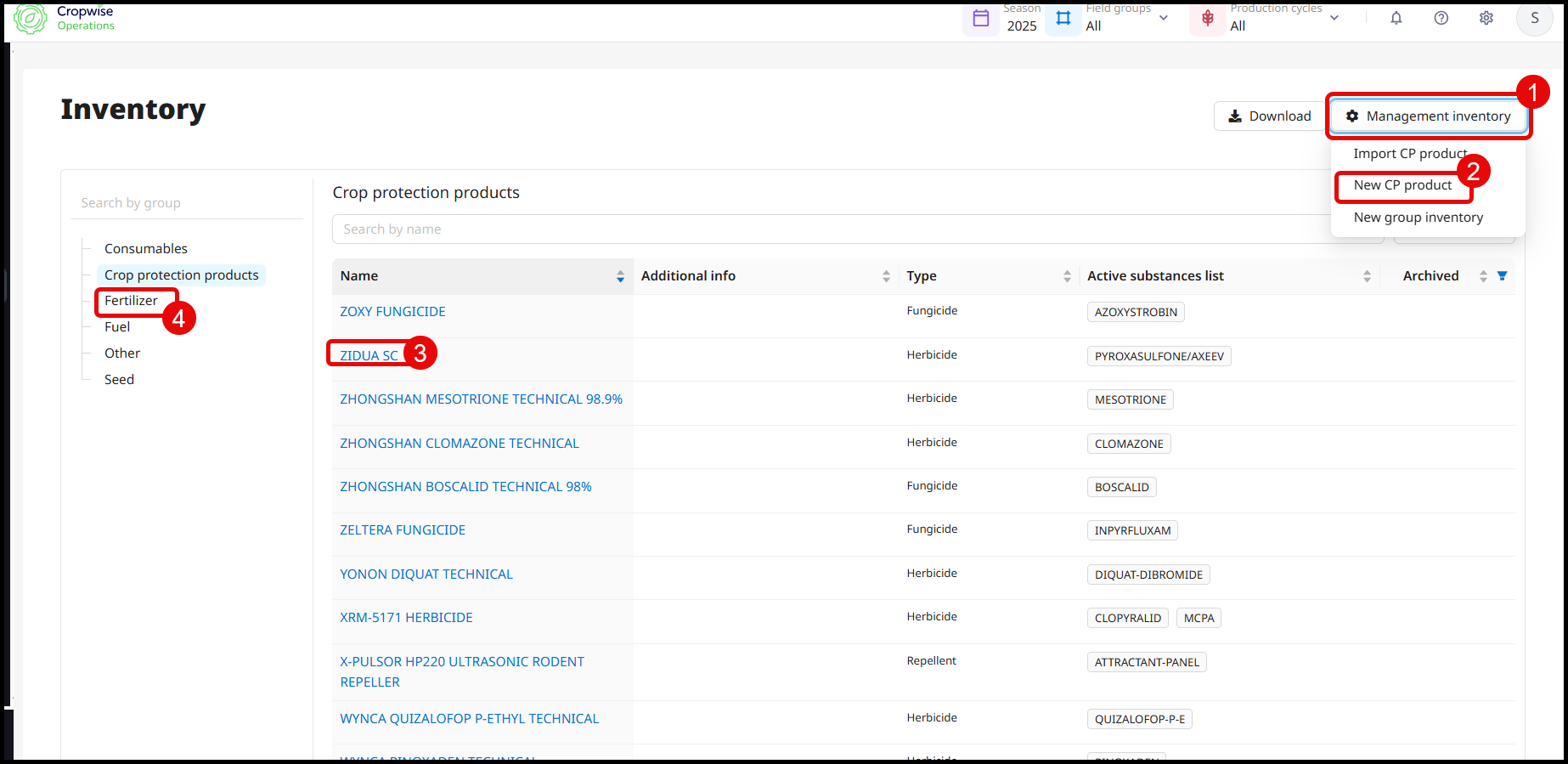
Task: Open the help question mark icon
Action: pyautogui.click(x=1441, y=18)
